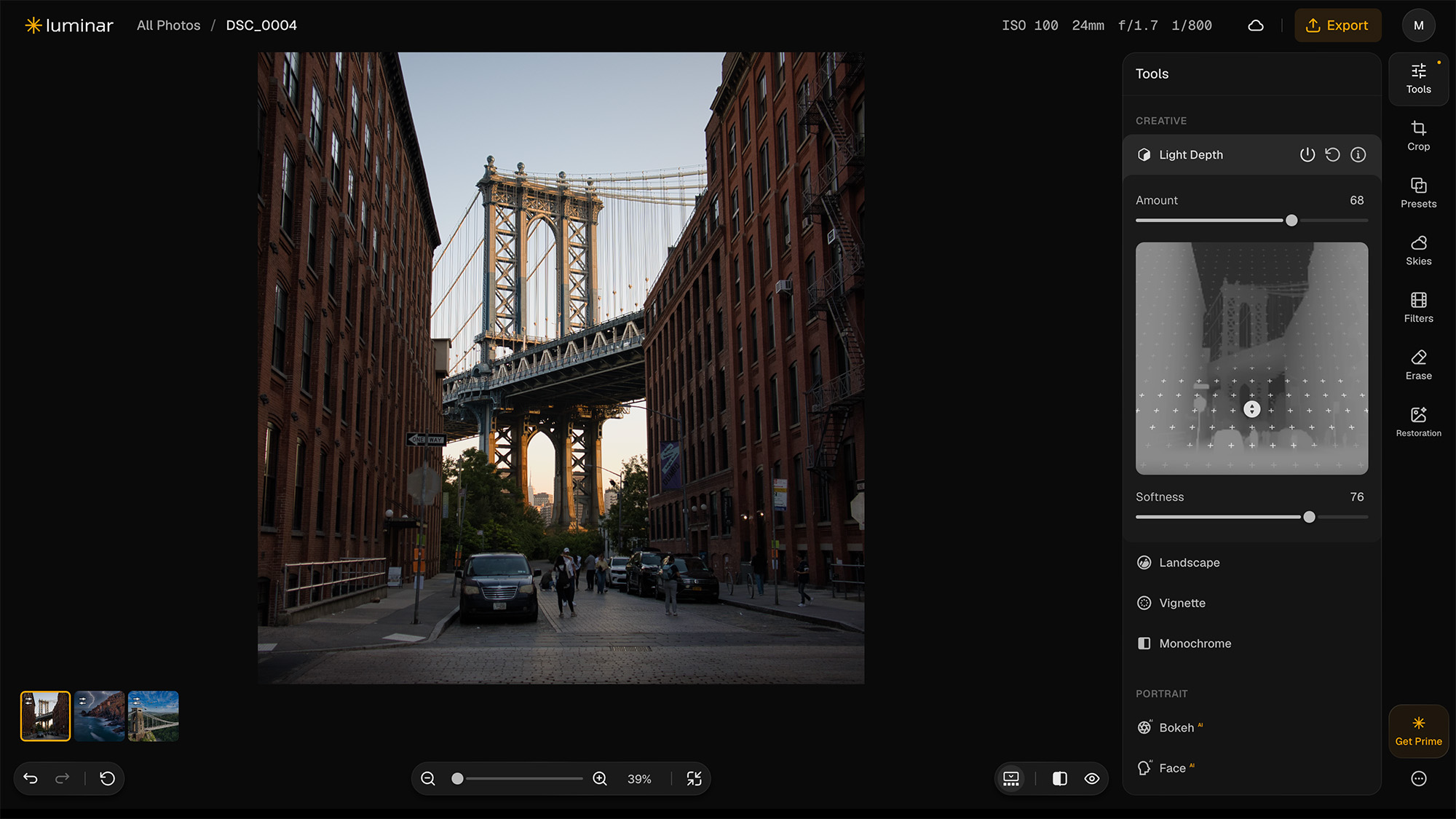Select the suspension bridge blue sky thumbnail
The image size is (1456, 819).
[153, 716]
